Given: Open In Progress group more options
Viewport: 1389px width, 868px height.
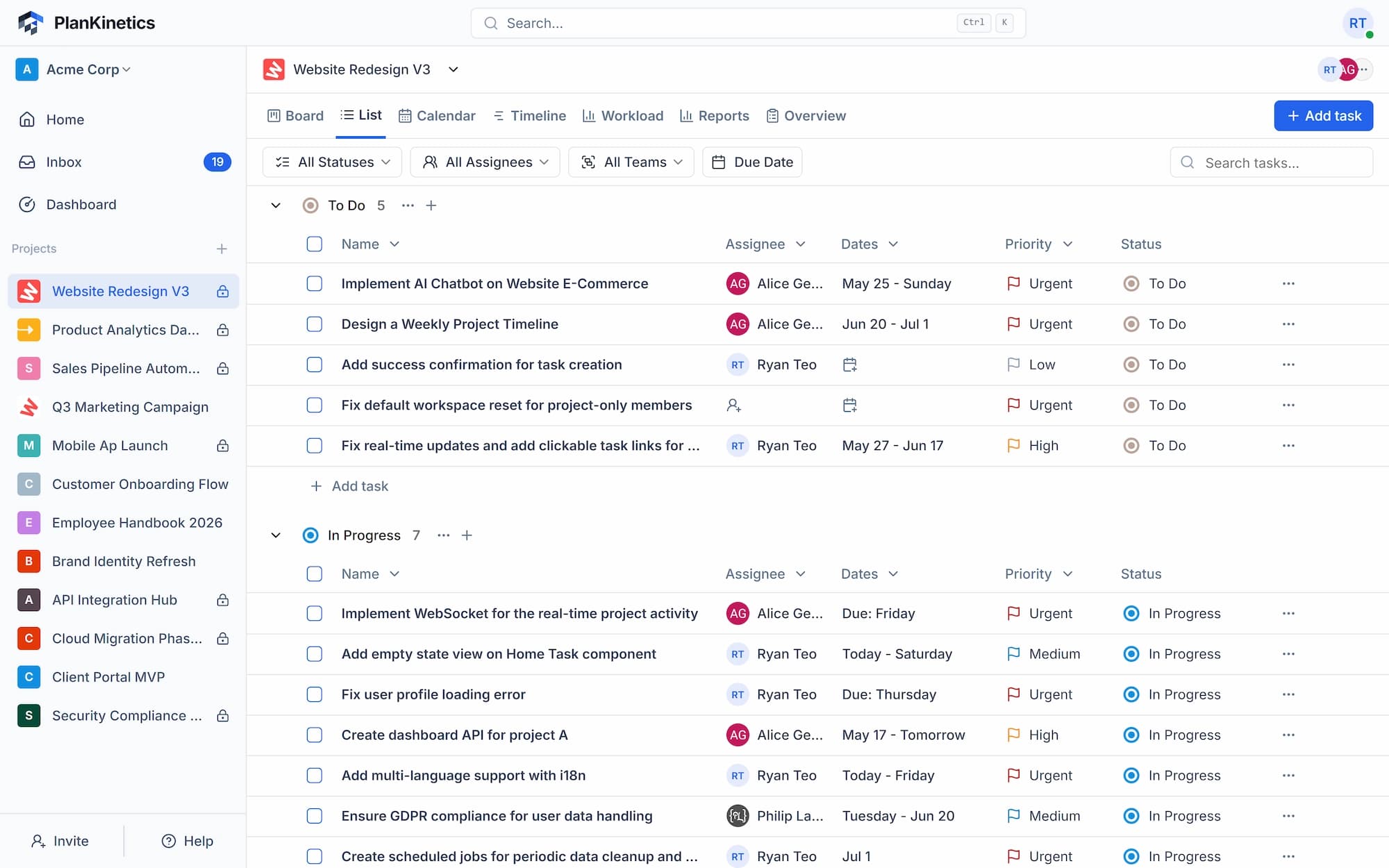Looking at the screenshot, I should click(444, 535).
